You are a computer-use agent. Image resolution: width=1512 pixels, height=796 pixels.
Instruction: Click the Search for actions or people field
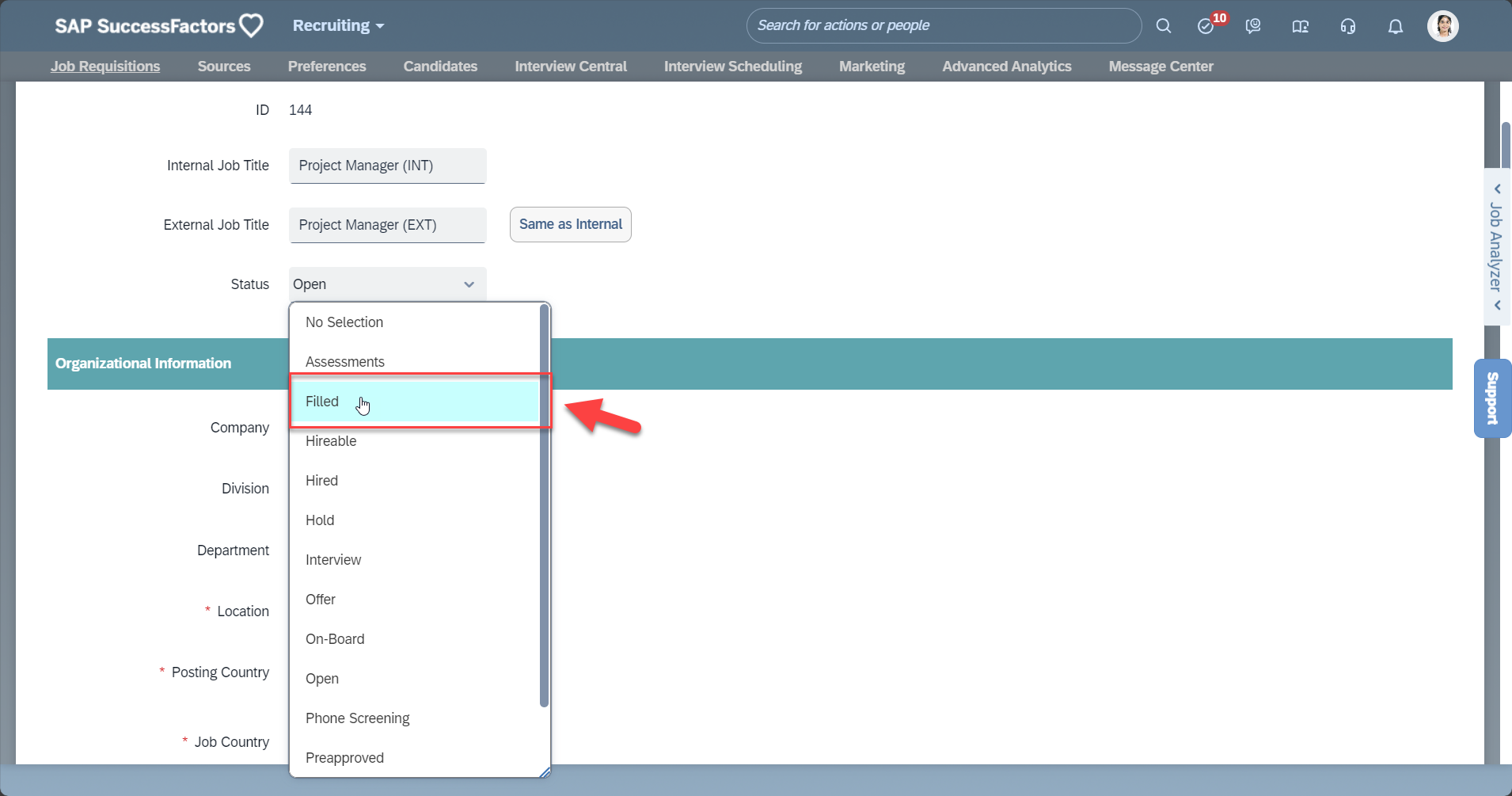(944, 25)
